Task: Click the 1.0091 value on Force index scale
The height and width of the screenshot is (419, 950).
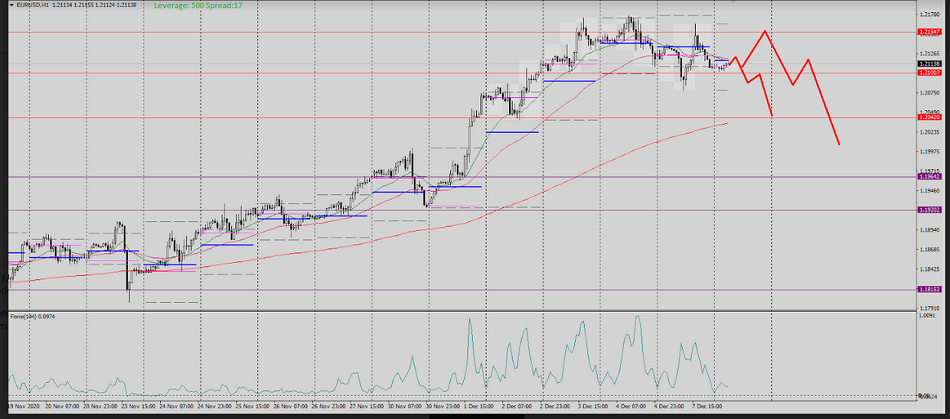Action: tap(926, 316)
